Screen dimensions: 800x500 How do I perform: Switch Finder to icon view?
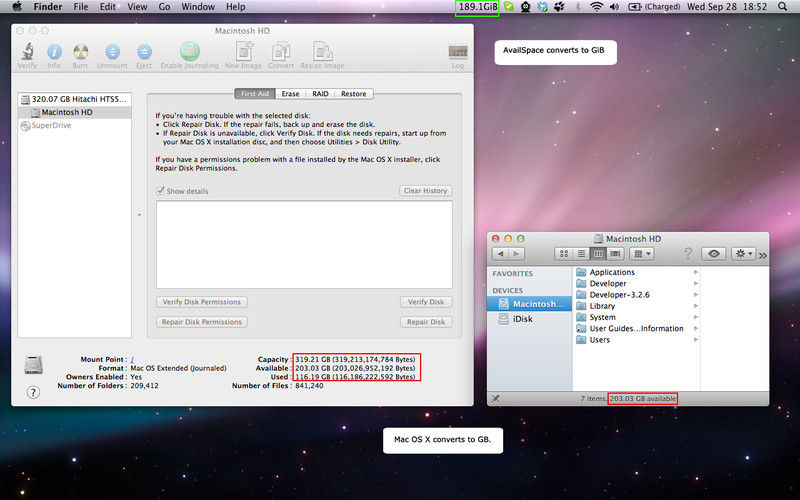point(564,254)
